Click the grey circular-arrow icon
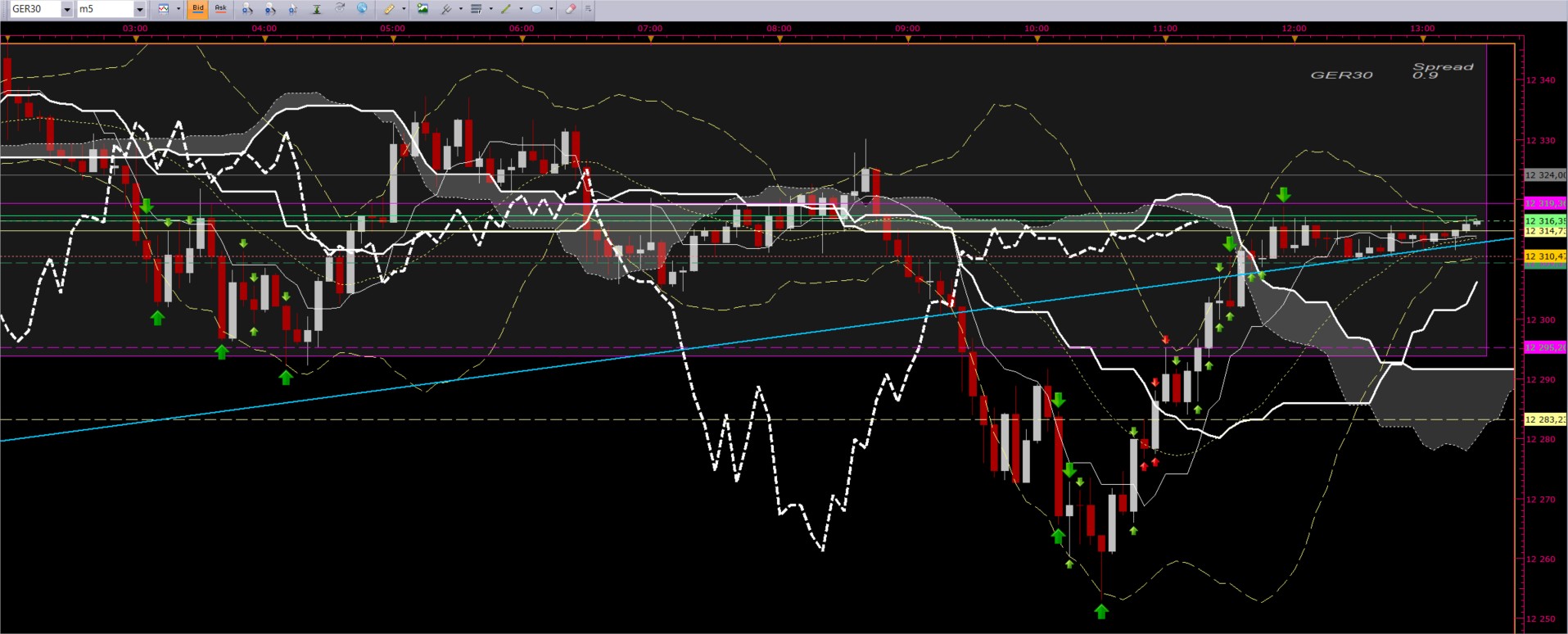The height and width of the screenshot is (634, 1568). (340, 9)
